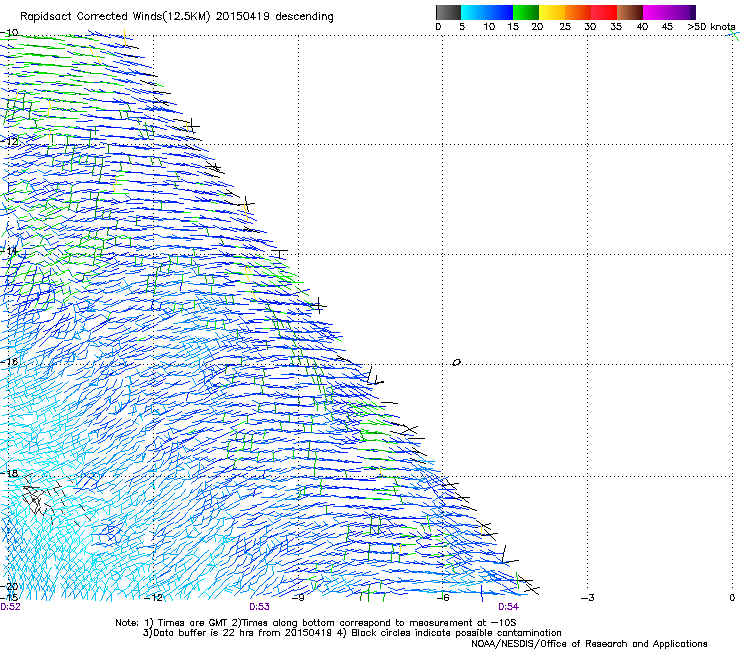
Task: Click the left-axis latitude label '-20'
Action: [9, 586]
